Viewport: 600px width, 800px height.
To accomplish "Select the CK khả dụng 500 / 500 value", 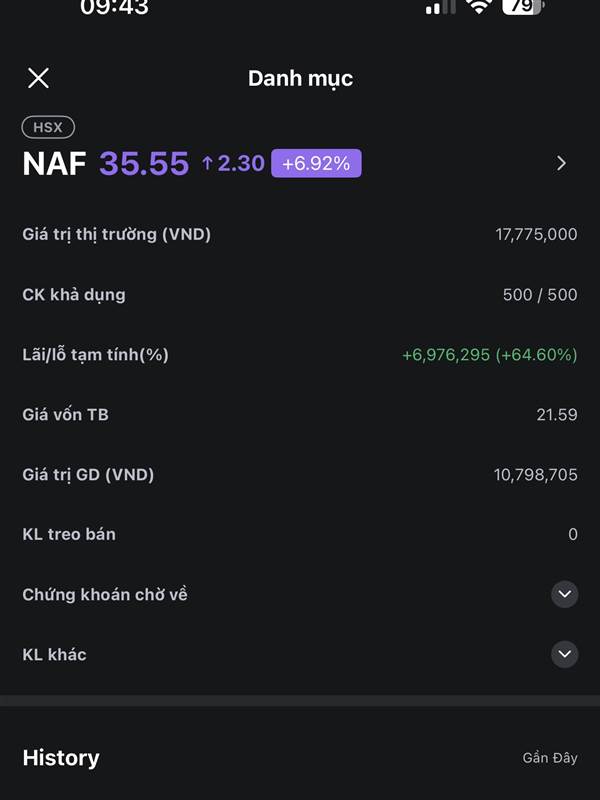I will click(540, 295).
